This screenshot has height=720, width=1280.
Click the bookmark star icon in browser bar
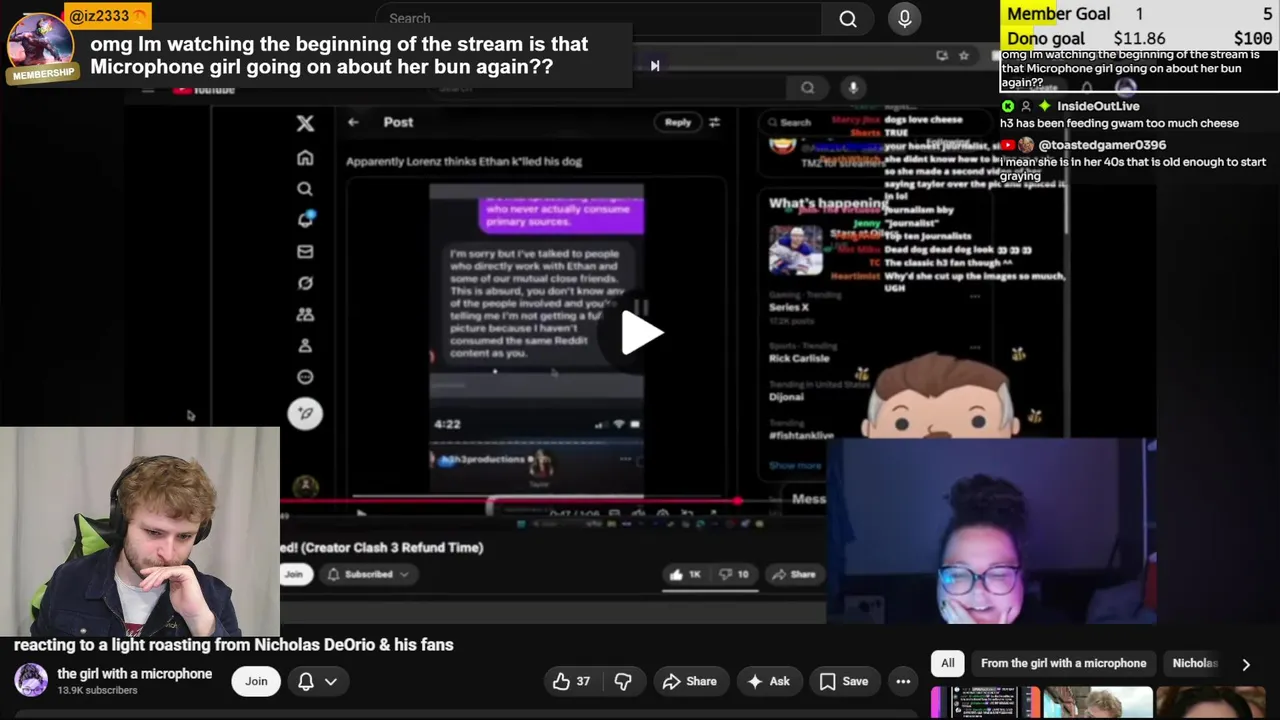964,56
